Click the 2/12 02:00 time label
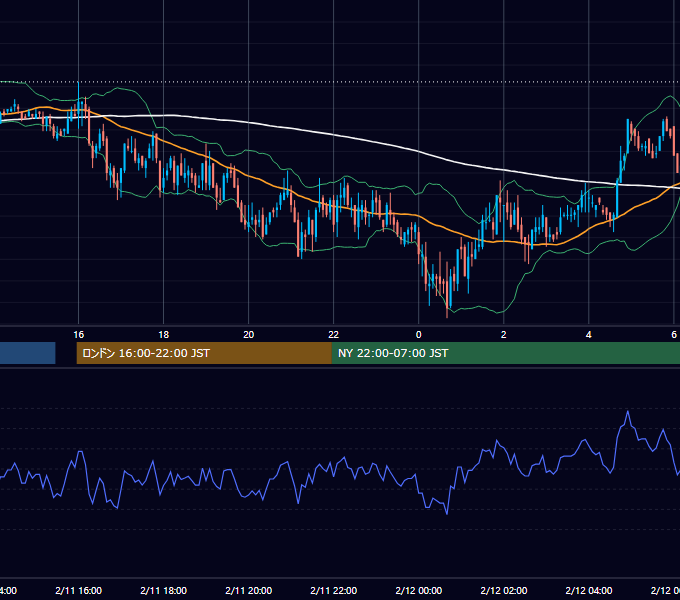 503,590
